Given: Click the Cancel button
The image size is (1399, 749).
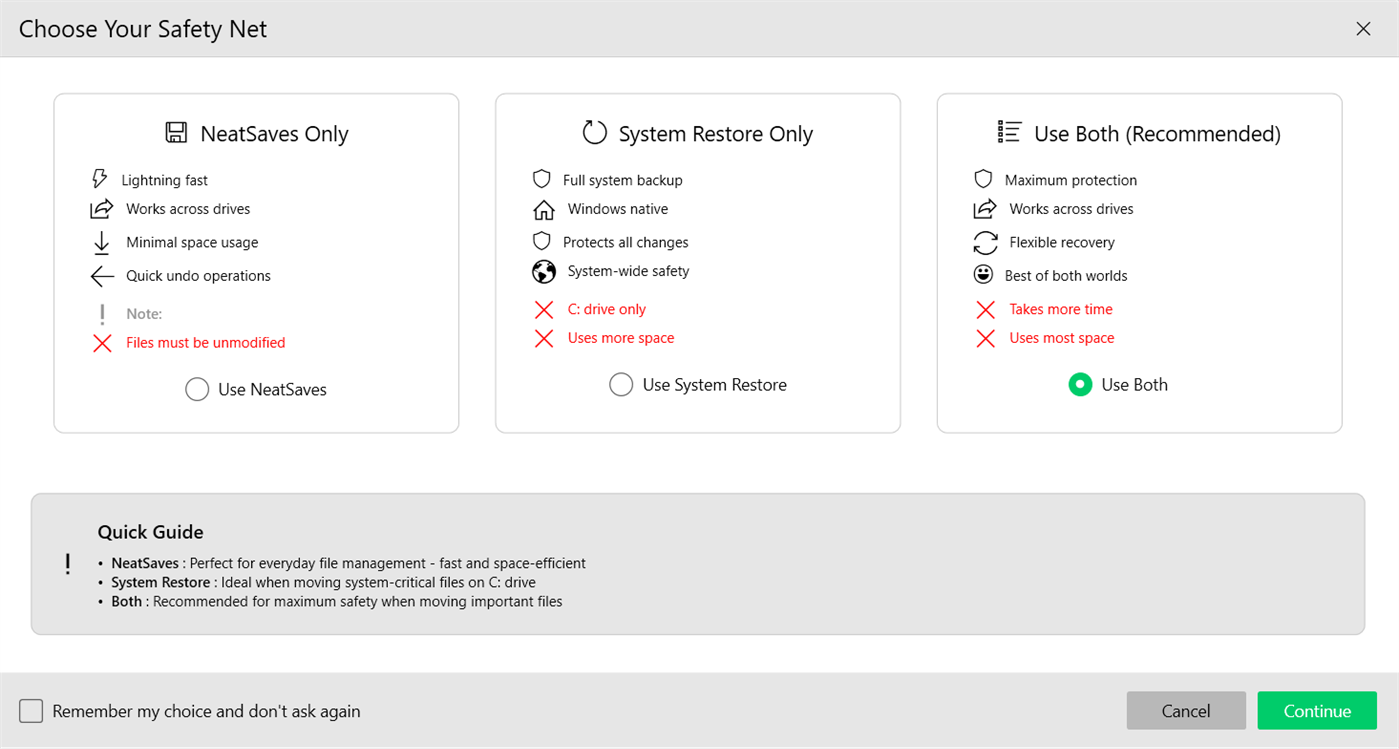Looking at the screenshot, I should [1186, 710].
